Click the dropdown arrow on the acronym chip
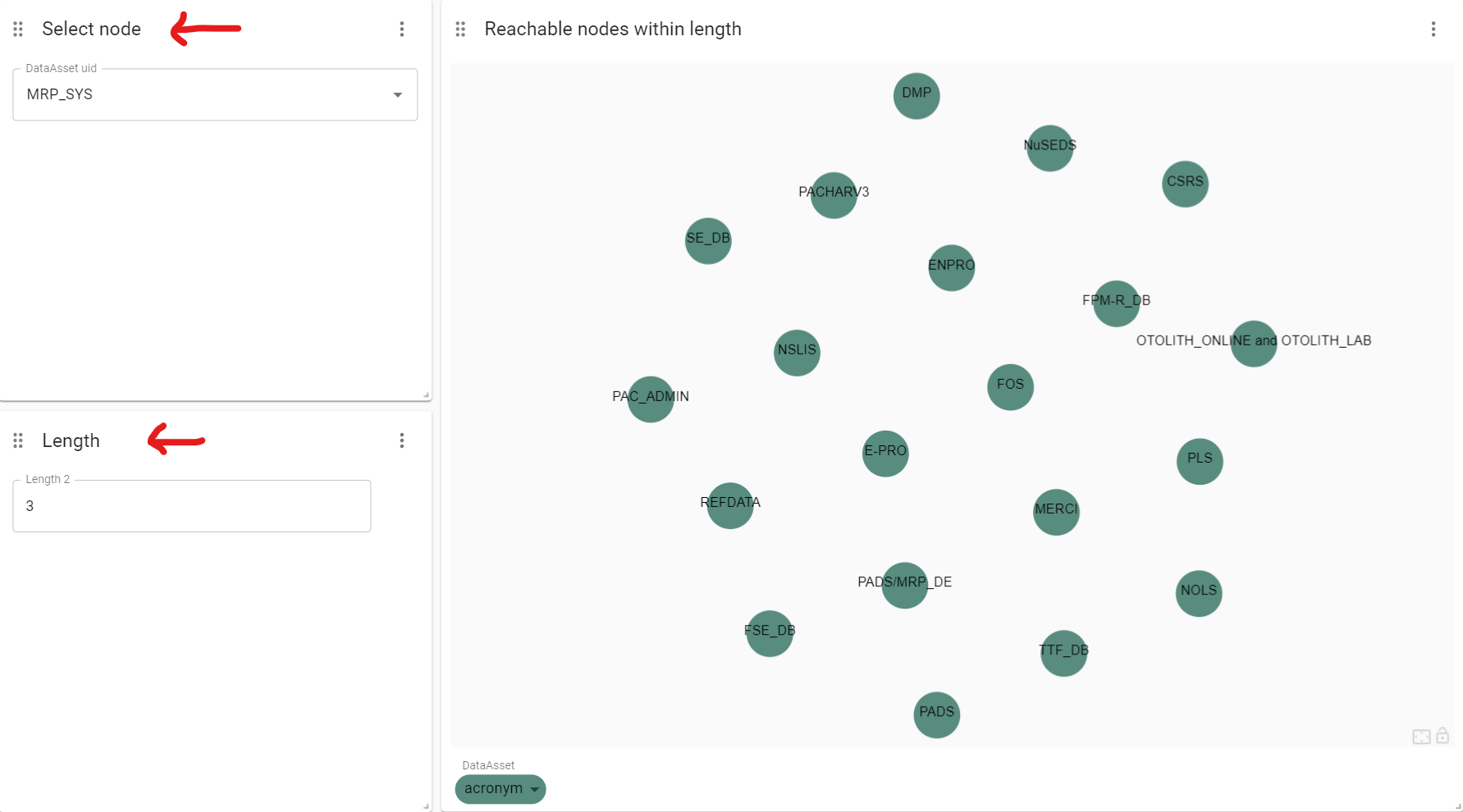Image resolution: width=1463 pixels, height=812 pixels. [x=535, y=790]
